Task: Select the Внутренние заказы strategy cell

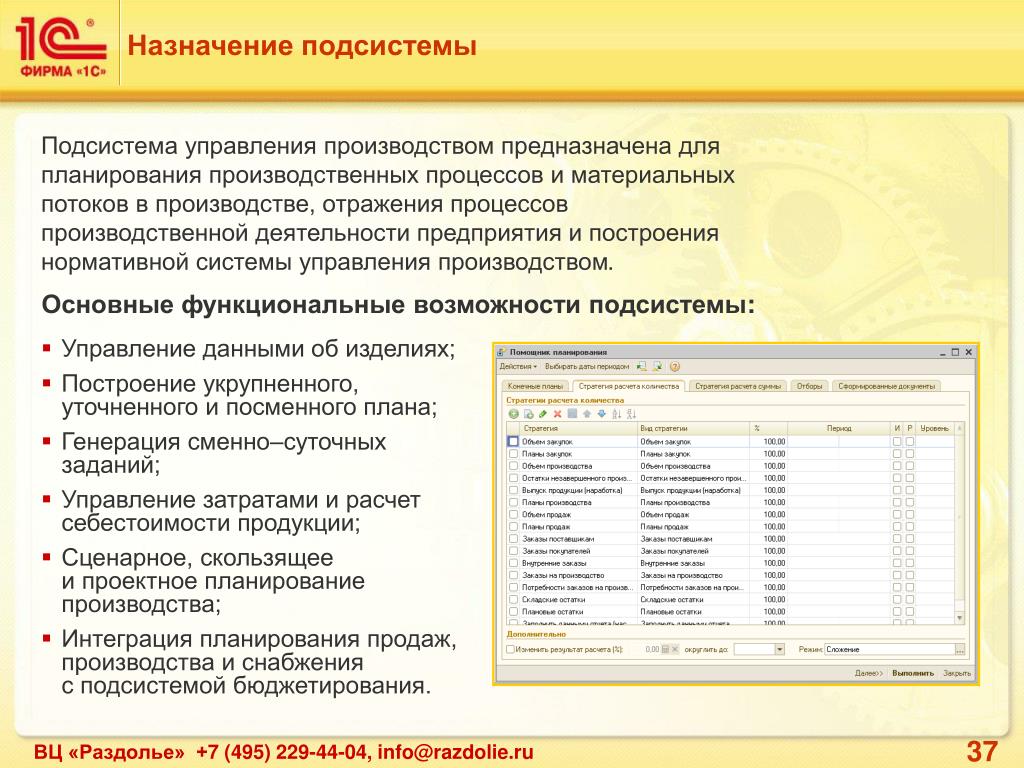Action: tap(579, 563)
